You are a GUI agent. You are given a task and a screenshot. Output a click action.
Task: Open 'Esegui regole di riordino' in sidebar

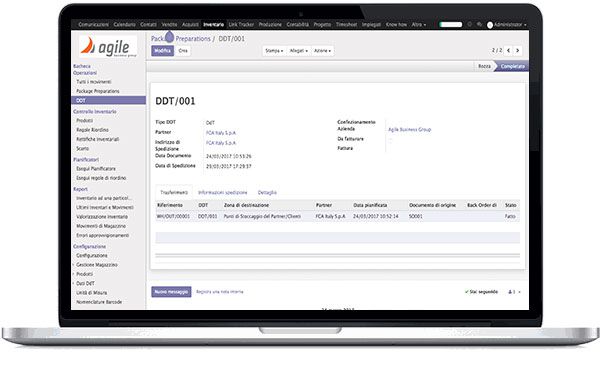point(101,178)
